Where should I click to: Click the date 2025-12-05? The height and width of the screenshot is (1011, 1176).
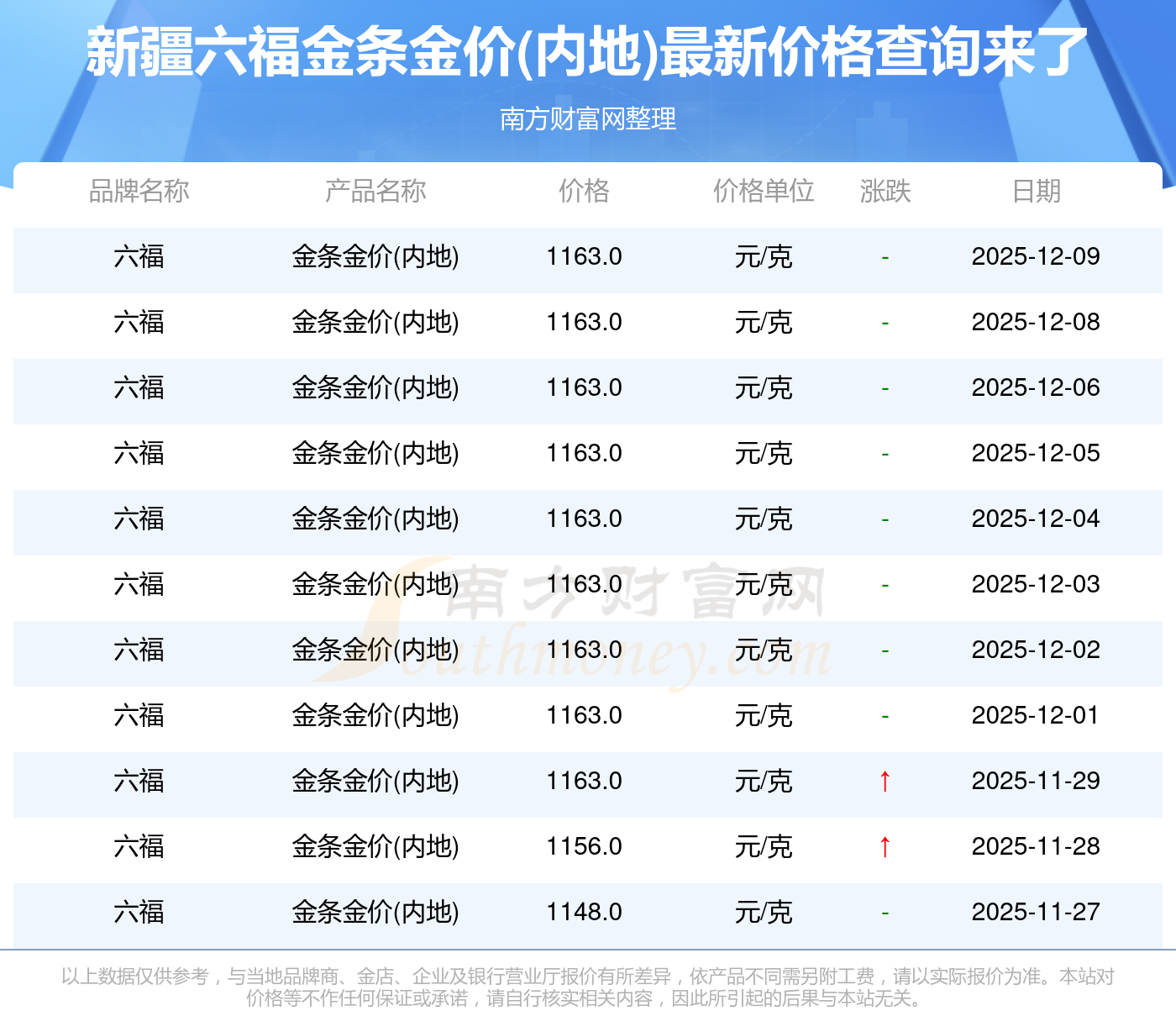[x=1036, y=453]
